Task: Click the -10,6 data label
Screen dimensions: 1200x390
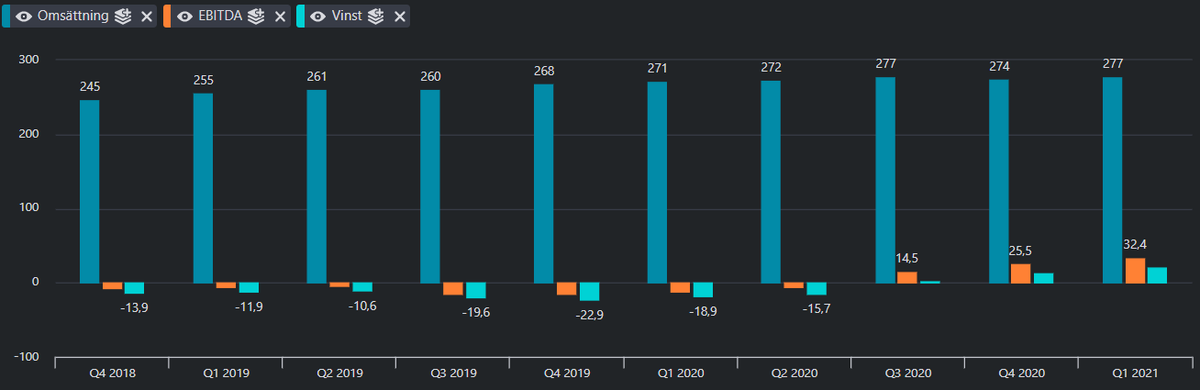Action: click(x=362, y=305)
